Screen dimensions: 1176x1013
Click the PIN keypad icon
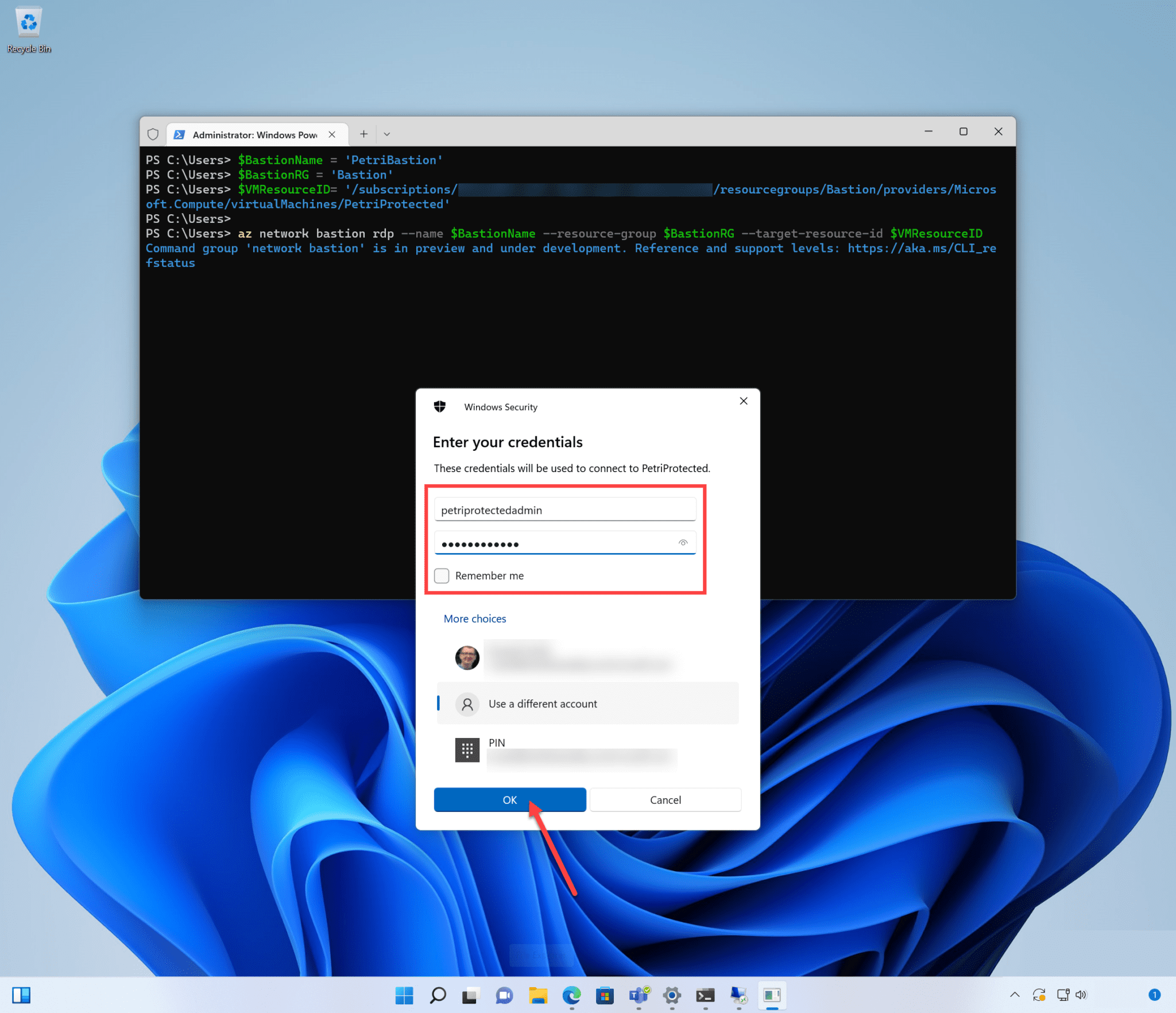(x=467, y=750)
